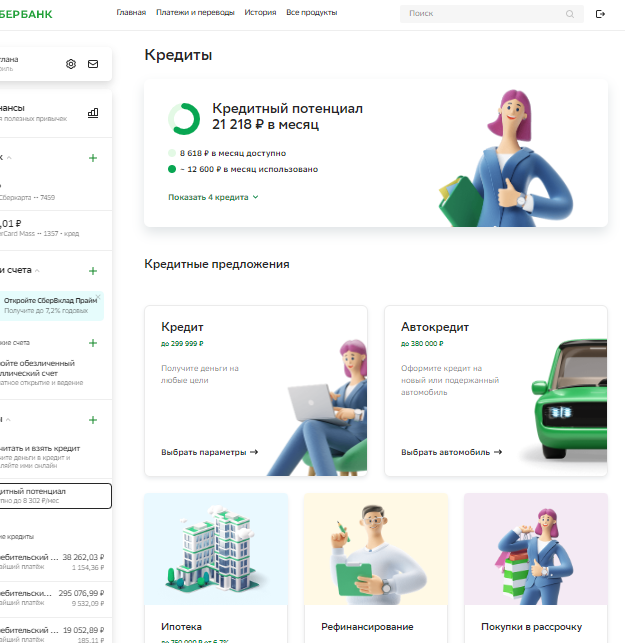This screenshot has height=643, width=625.
Task: Collapse the cards section chevron
Action: (x=9, y=157)
